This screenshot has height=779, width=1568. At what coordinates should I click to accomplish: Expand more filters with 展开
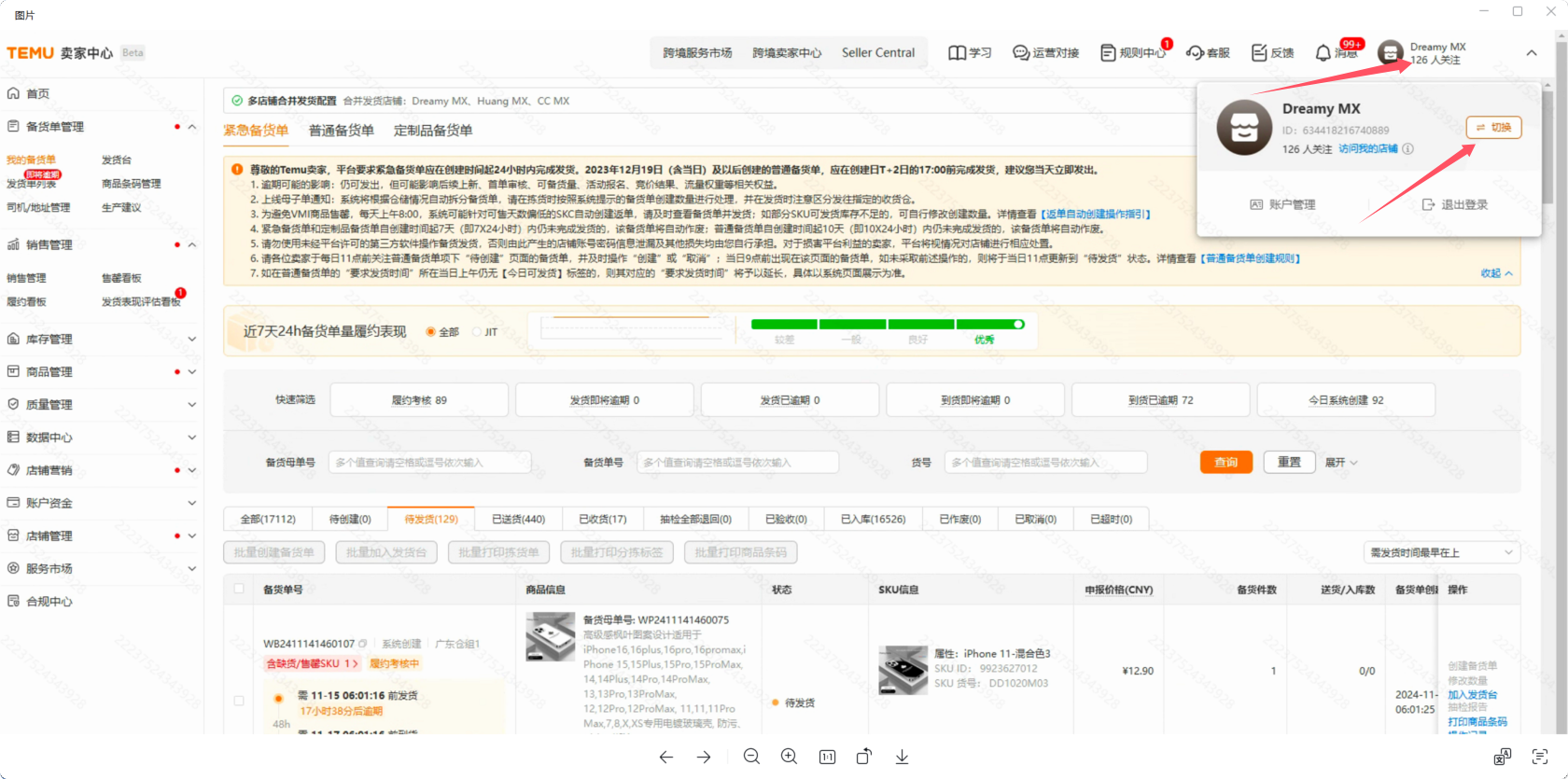click(1341, 463)
